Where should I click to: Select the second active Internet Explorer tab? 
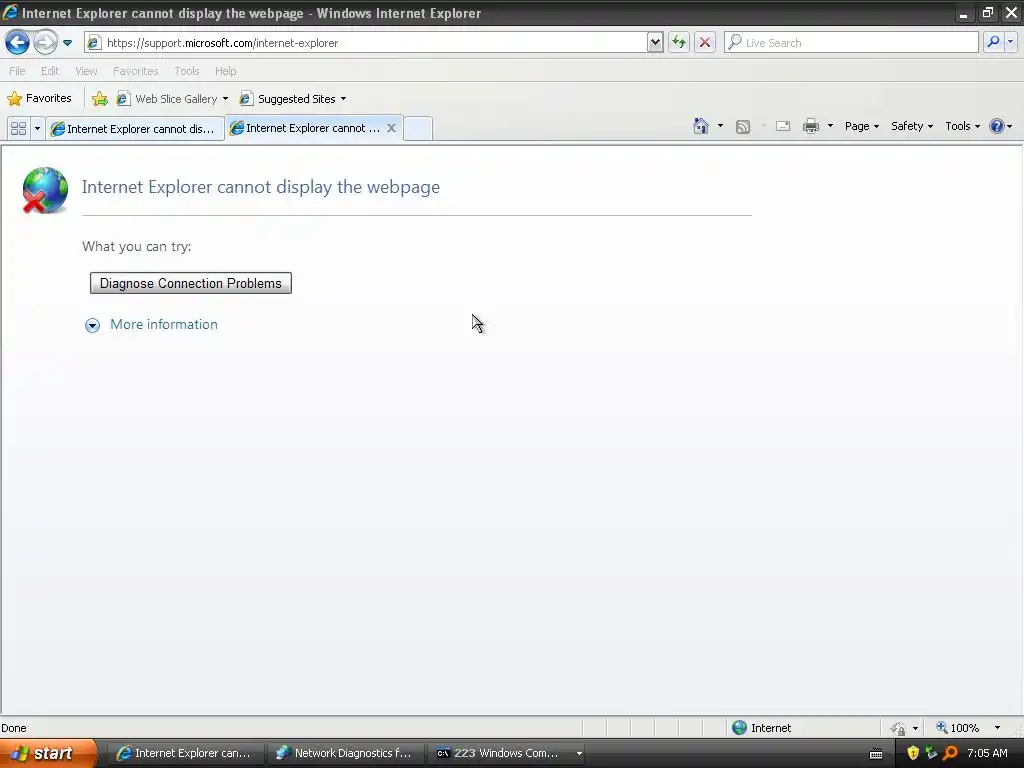306,128
